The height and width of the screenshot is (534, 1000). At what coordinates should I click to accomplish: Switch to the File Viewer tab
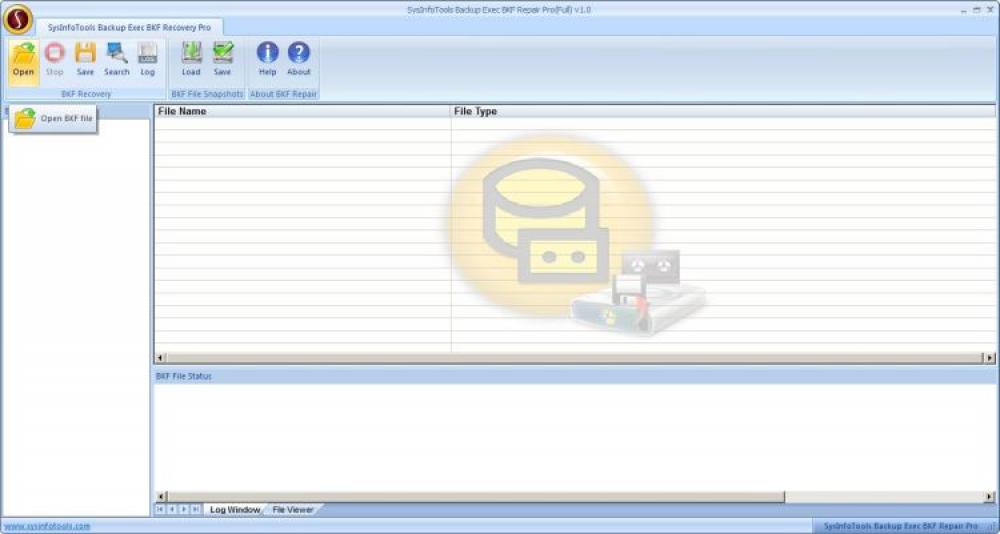(293, 510)
